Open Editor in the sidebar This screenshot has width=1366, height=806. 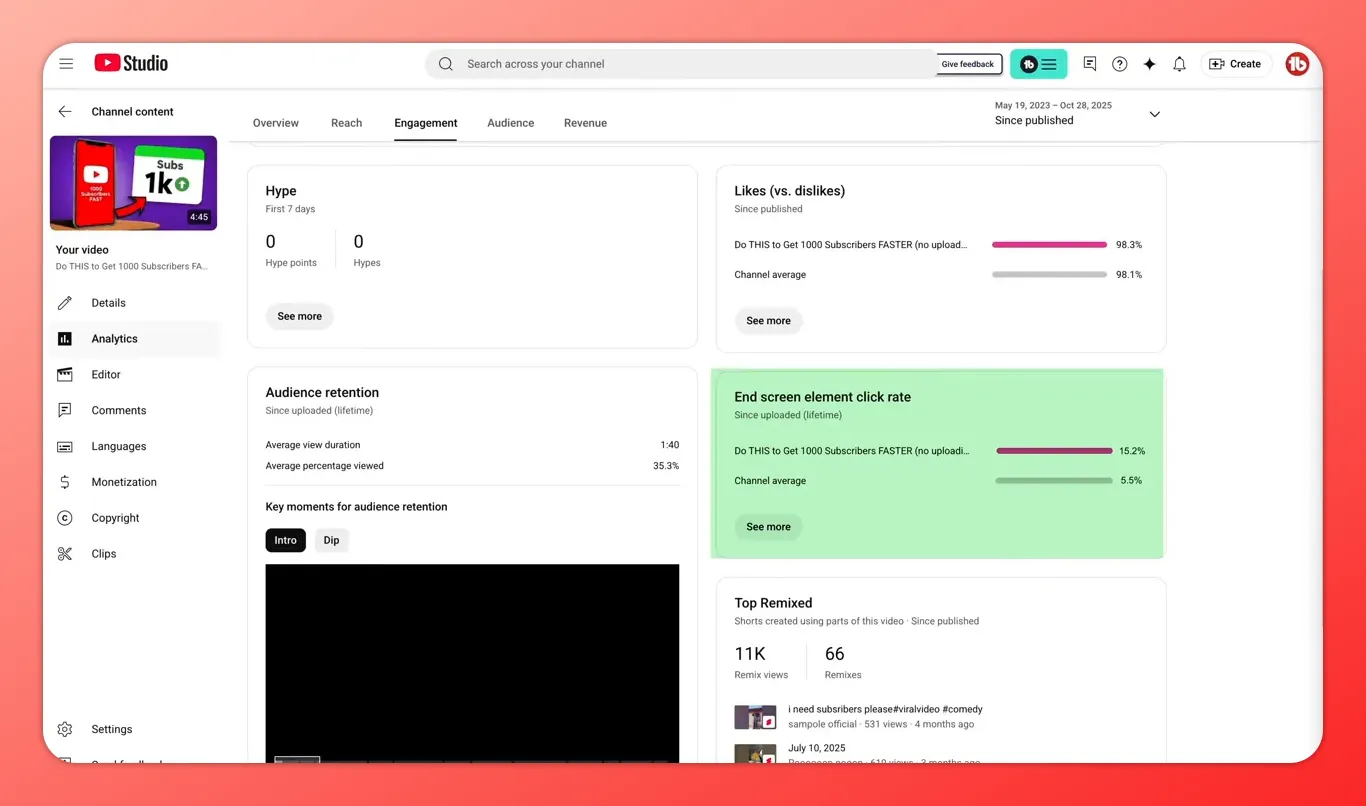(134, 375)
